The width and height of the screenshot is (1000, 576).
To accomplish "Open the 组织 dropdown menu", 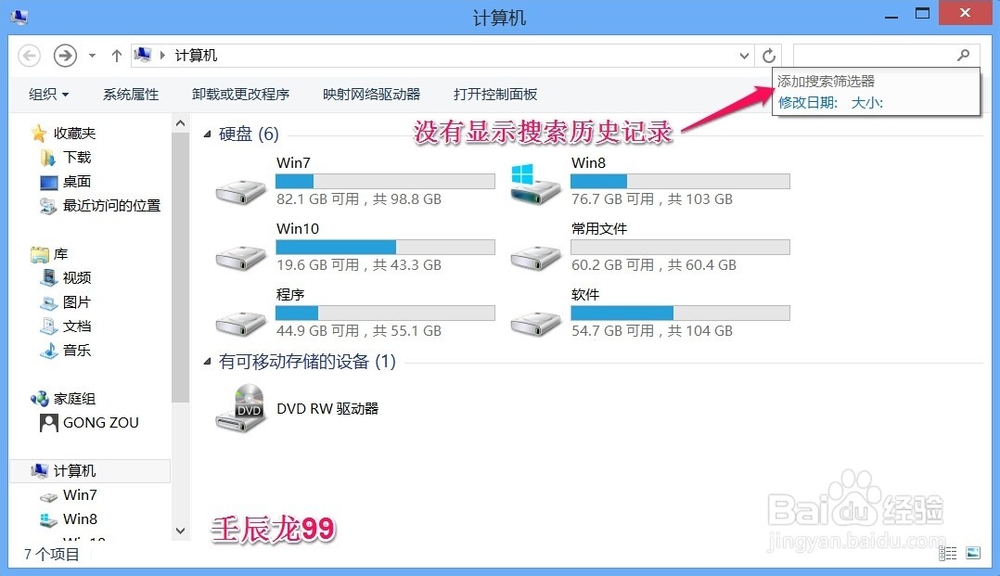I will point(48,94).
